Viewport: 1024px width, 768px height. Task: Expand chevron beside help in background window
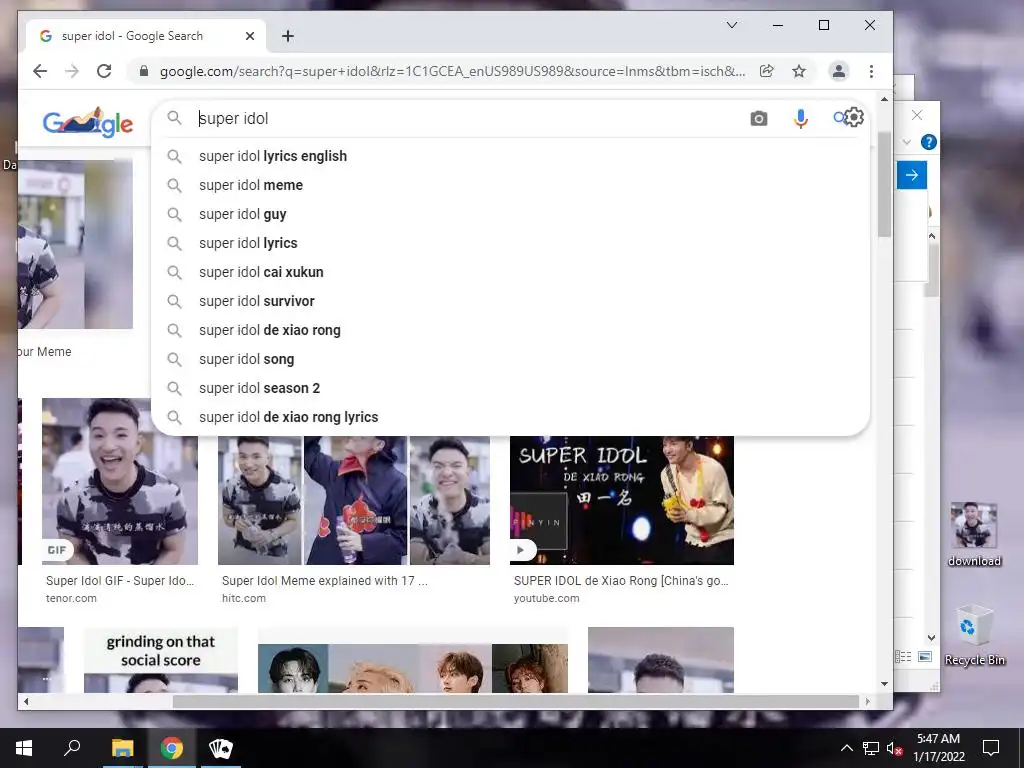pyautogui.click(x=906, y=142)
